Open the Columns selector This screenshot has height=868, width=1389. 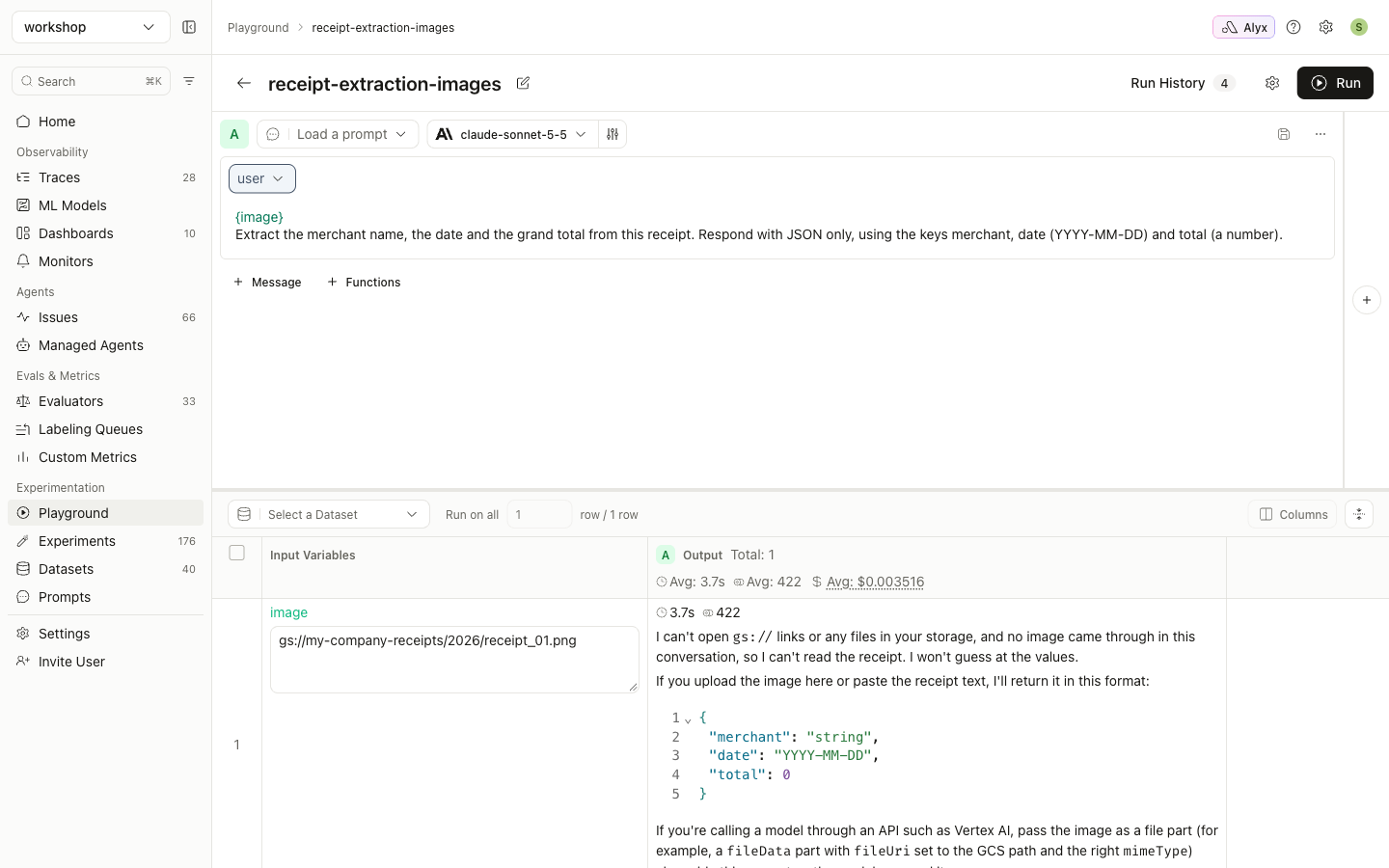[1293, 514]
